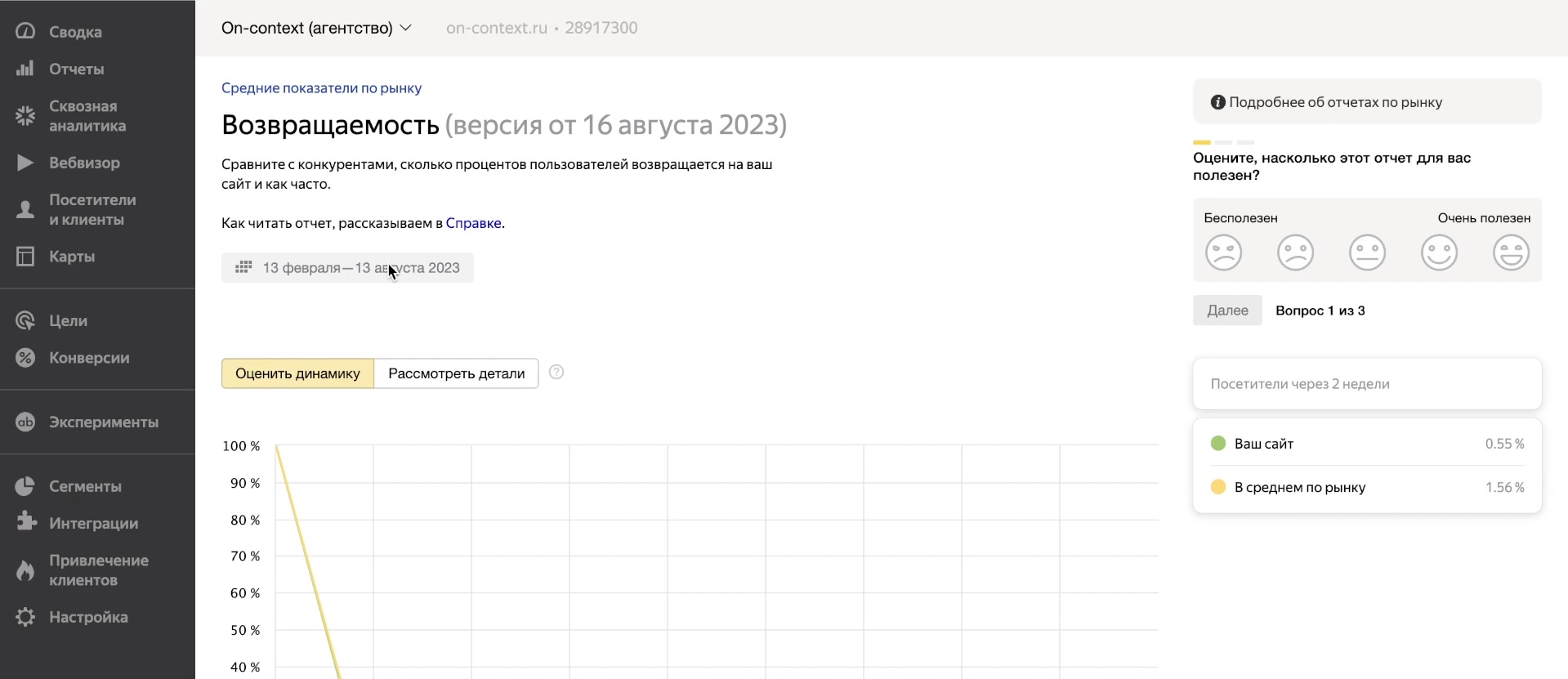Click Вопрос 1 из 3 text
Viewport: 1568px width, 679px height.
point(1320,310)
